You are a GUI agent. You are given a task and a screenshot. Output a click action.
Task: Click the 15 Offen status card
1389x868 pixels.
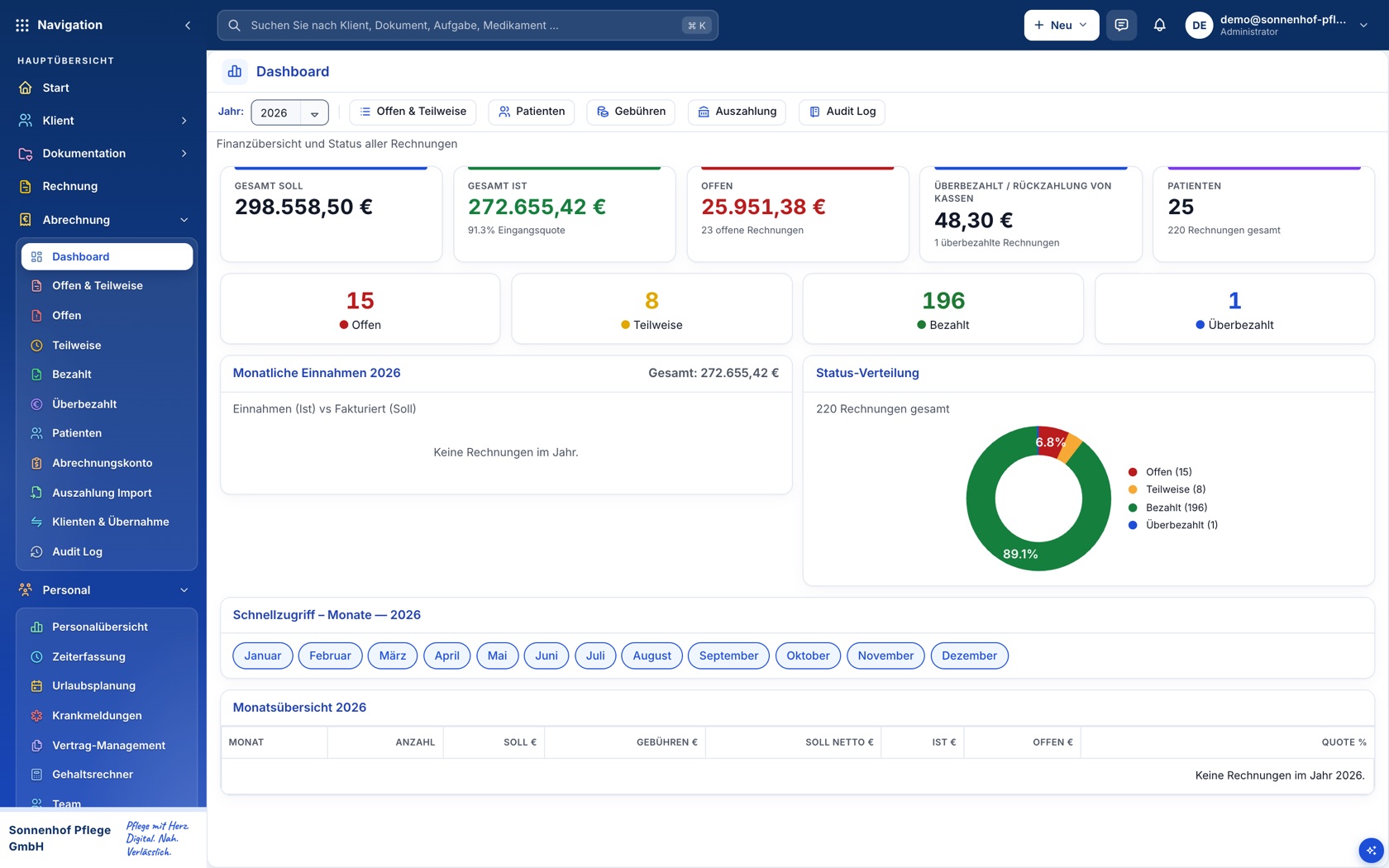click(360, 309)
